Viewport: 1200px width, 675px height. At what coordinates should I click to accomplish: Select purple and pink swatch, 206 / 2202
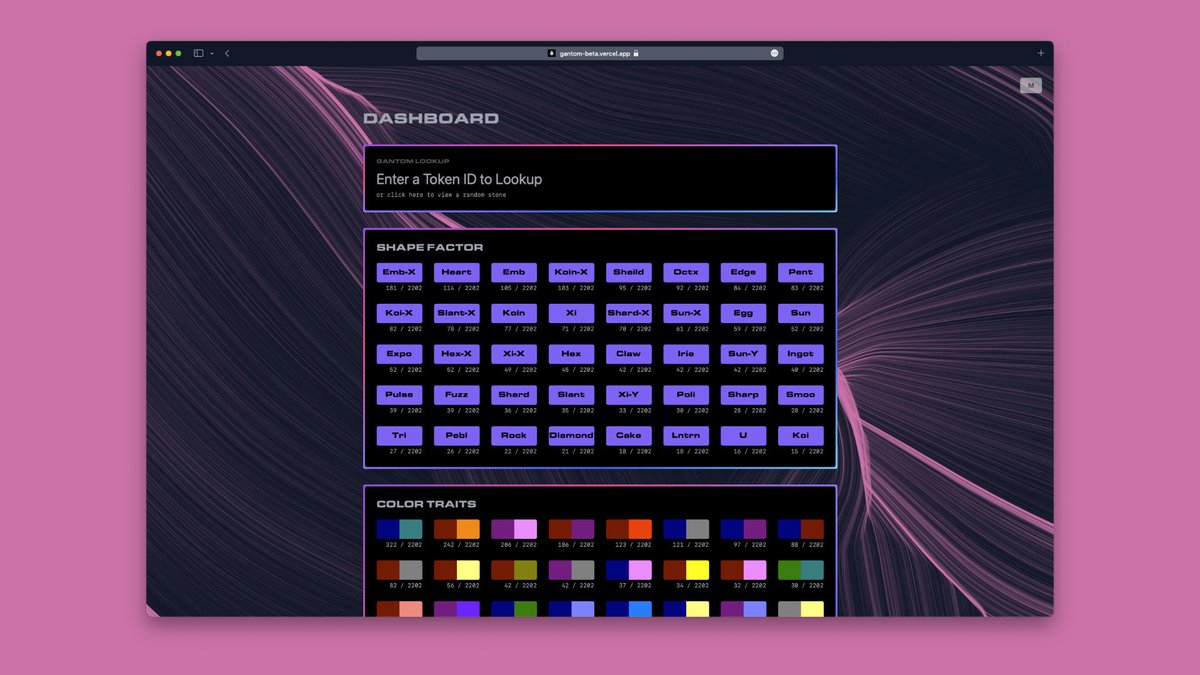[x=514, y=529]
